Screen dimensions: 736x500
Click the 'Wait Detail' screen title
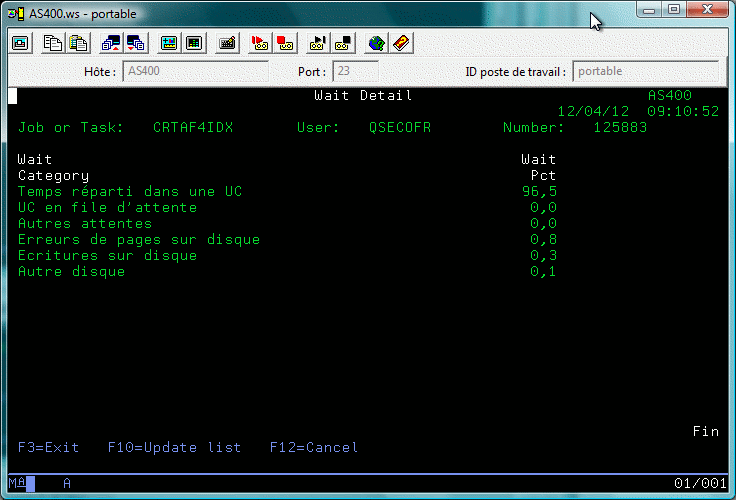coord(363,96)
